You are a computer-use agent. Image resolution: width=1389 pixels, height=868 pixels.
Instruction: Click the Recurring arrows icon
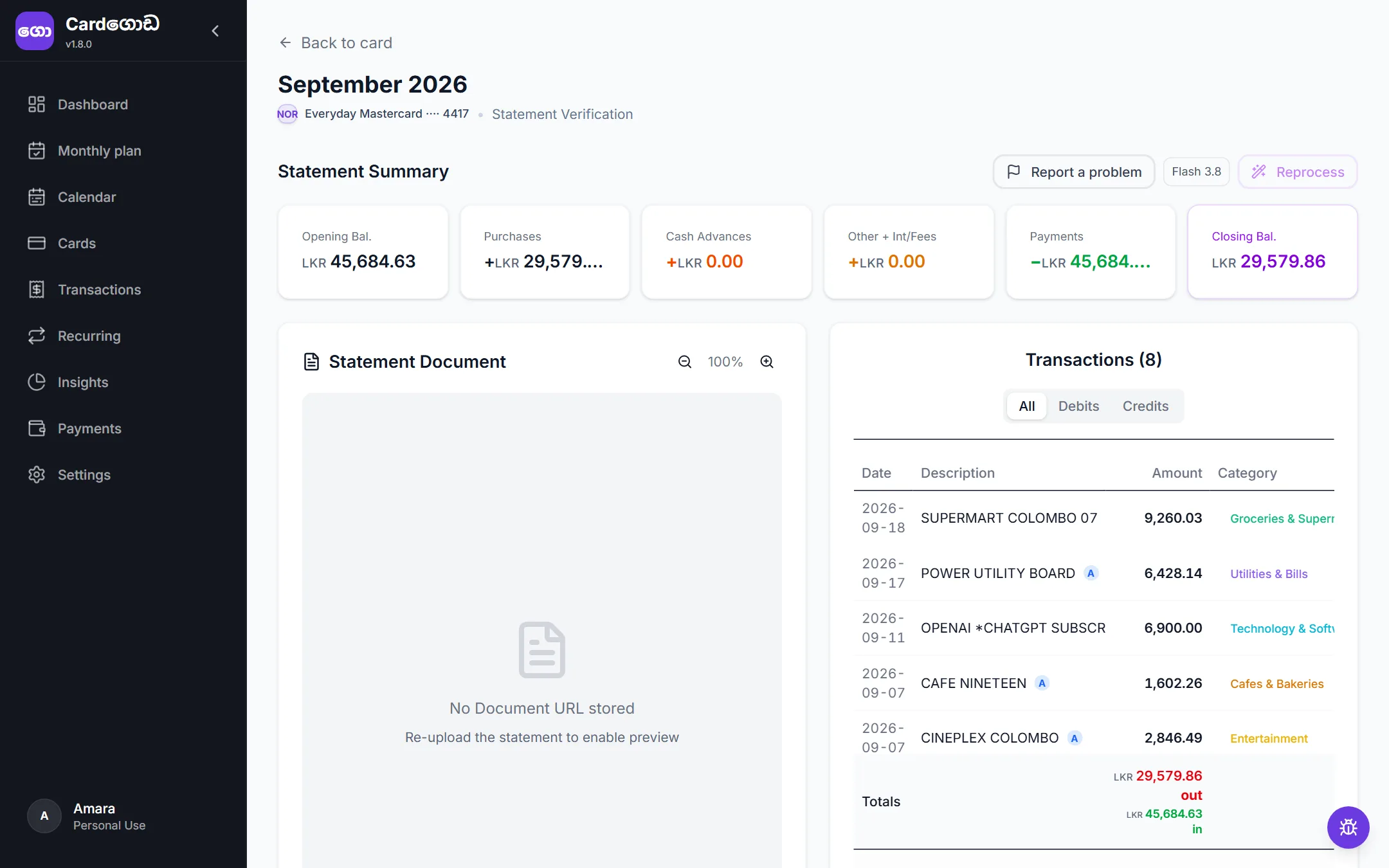click(37, 336)
